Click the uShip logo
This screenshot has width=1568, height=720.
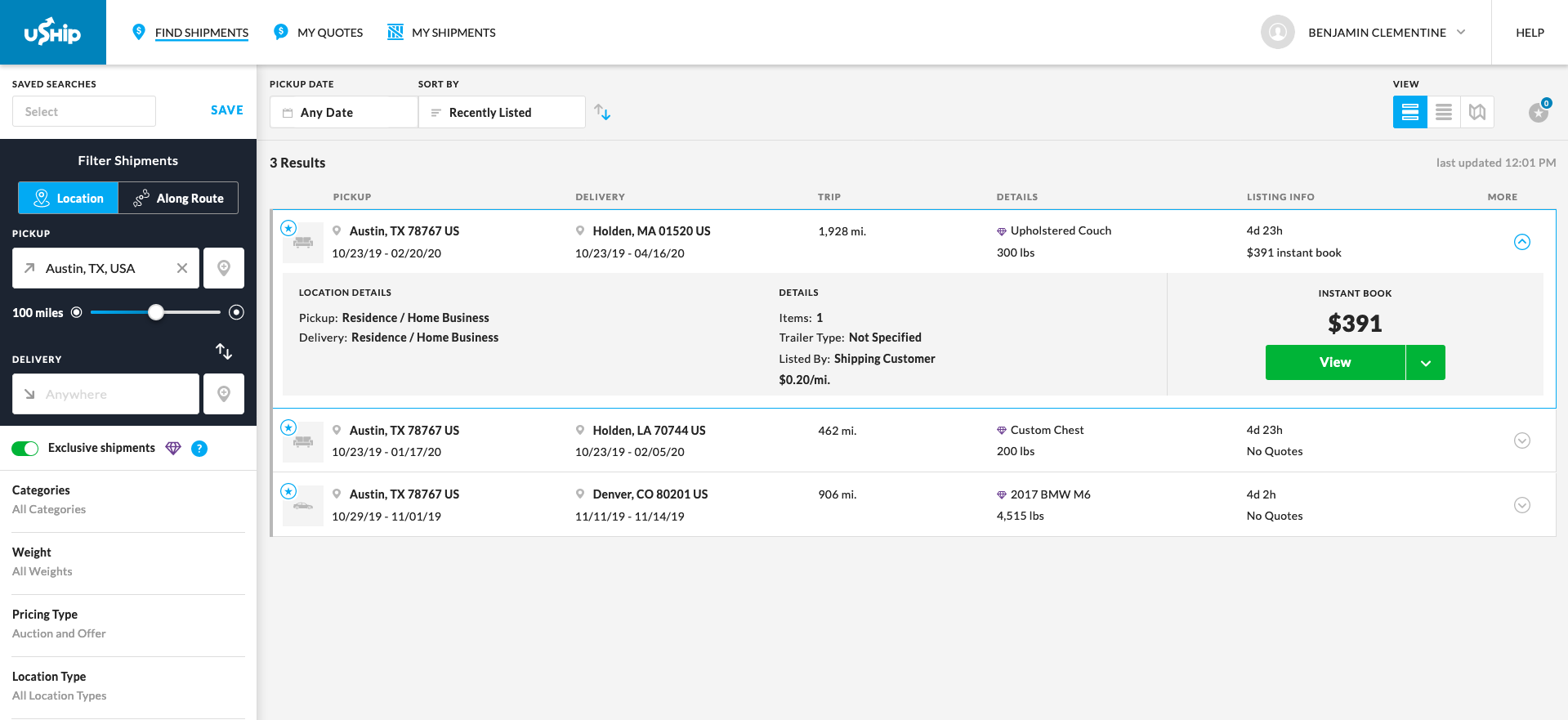pyautogui.click(x=52, y=33)
